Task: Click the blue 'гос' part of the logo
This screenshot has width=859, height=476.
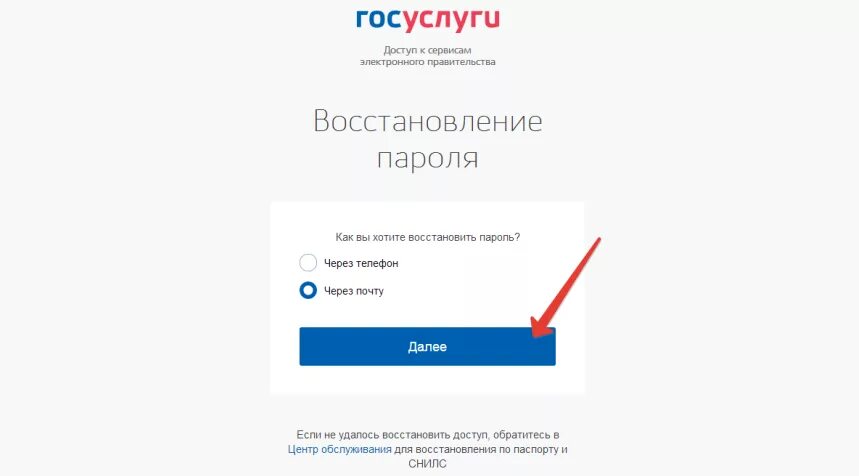Action: pos(379,20)
